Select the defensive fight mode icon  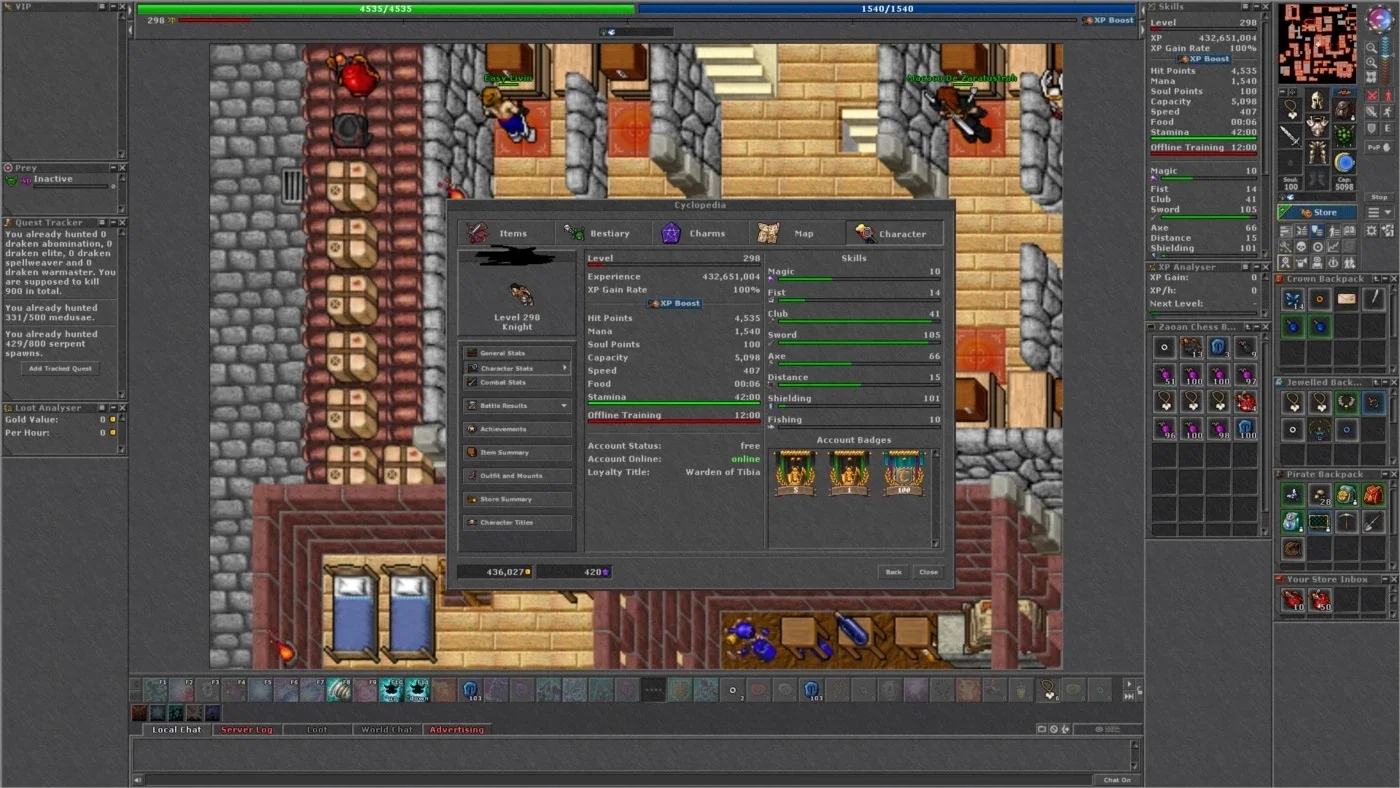1372,128
